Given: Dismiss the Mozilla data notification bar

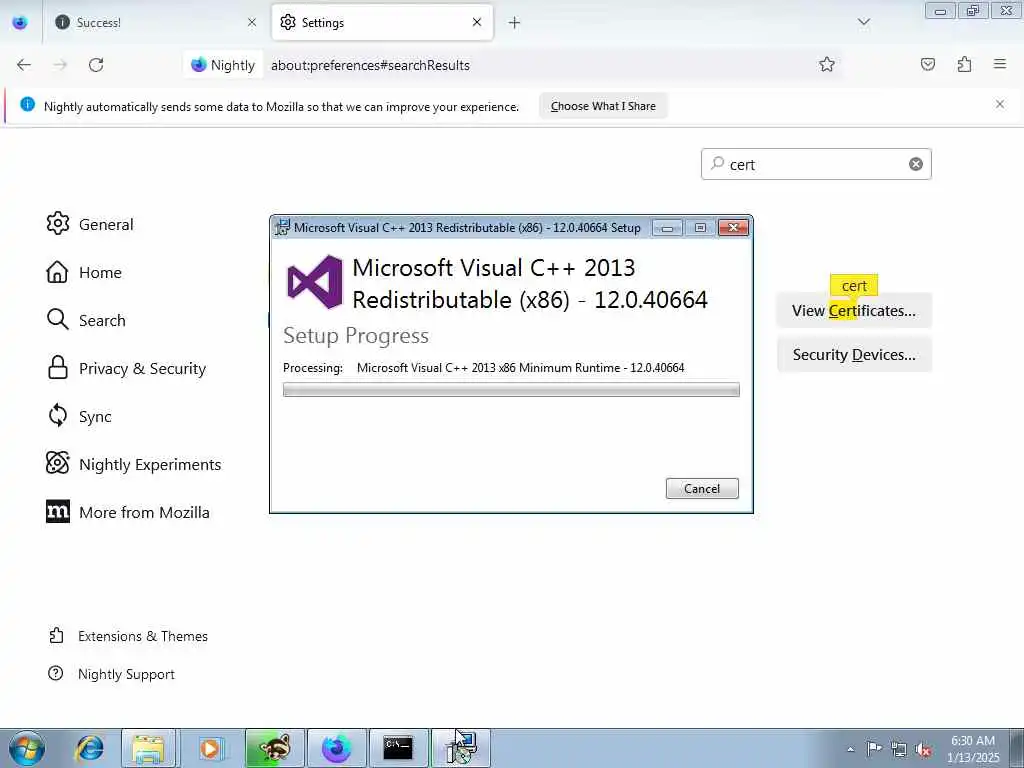Looking at the screenshot, I should (x=1000, y=104).
